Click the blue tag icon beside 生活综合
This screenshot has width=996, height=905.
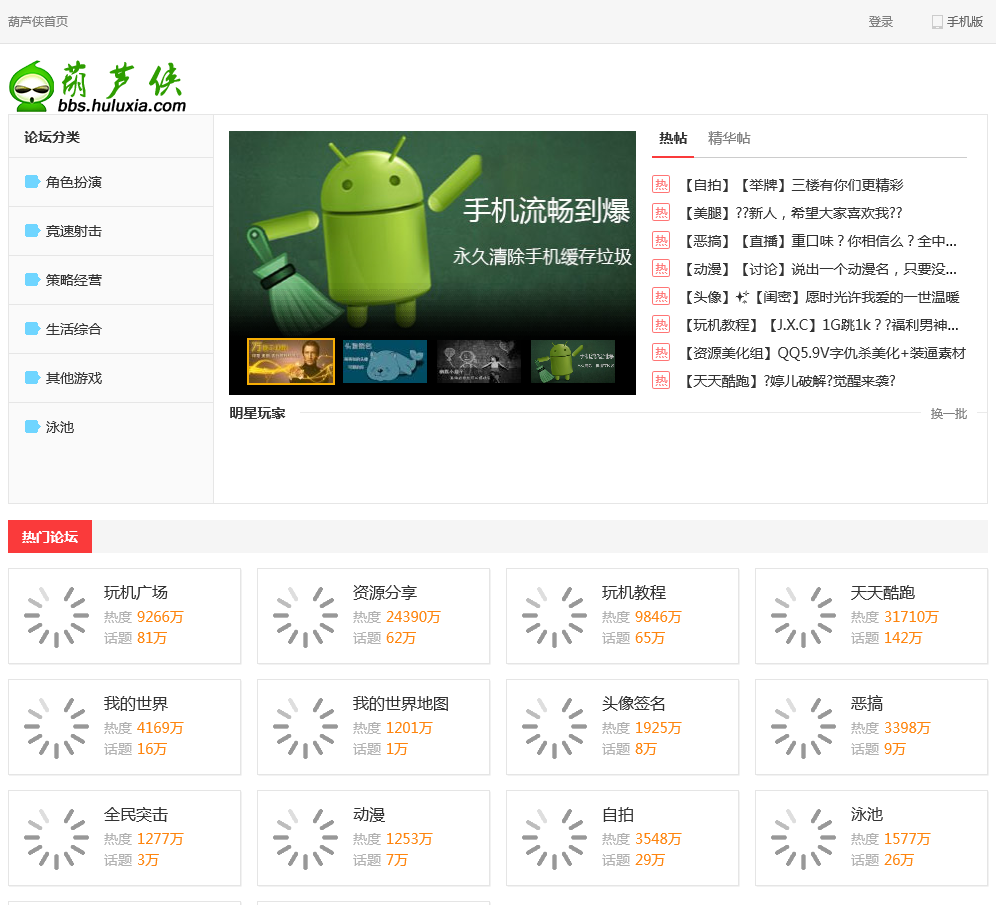pyautogui.click(x=32, y=328)
